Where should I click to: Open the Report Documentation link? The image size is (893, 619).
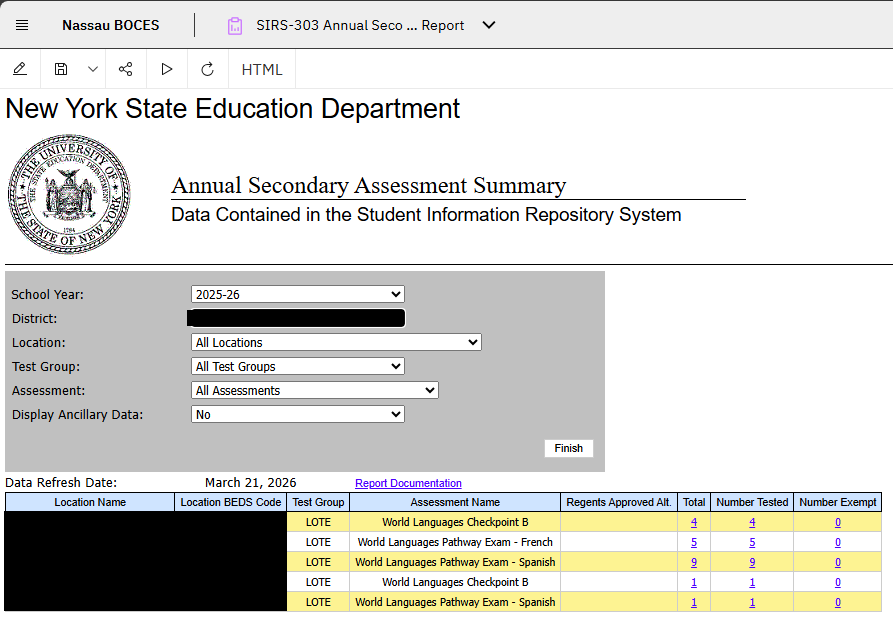[x=408, y=483]
